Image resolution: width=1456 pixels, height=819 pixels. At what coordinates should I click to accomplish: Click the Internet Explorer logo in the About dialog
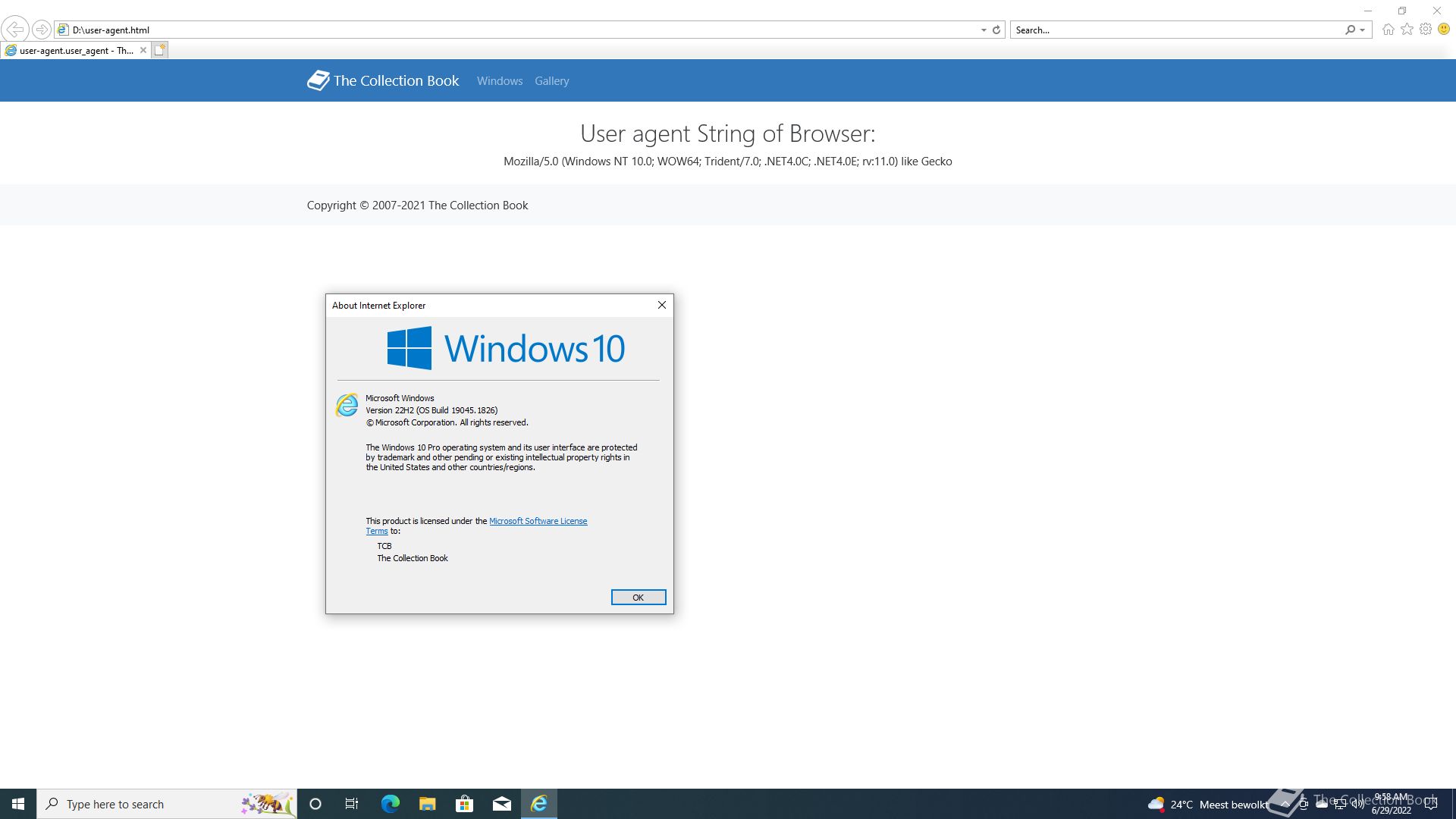coord(347,405)
